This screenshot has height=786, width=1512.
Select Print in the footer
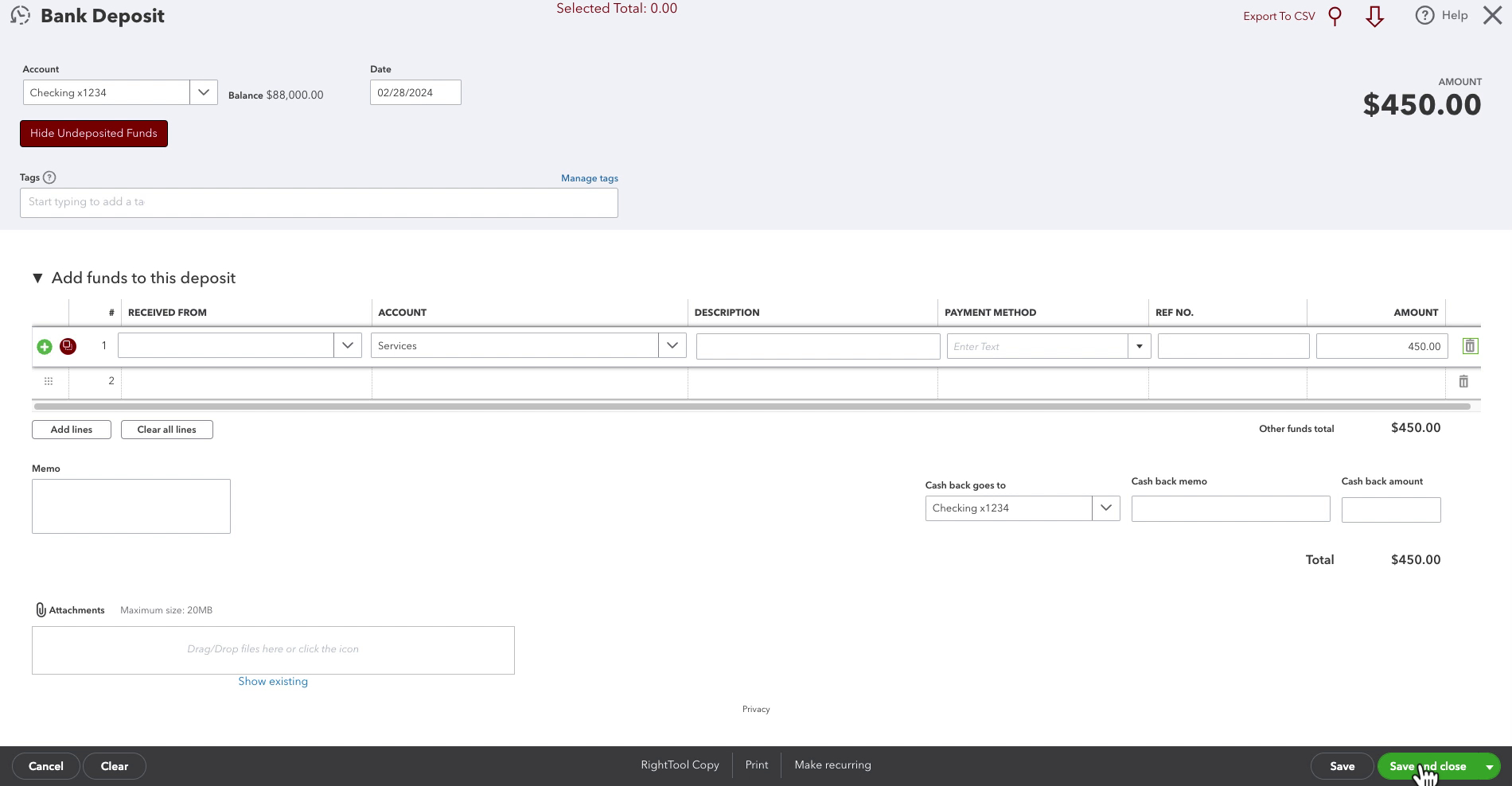[x=757, y=765]
